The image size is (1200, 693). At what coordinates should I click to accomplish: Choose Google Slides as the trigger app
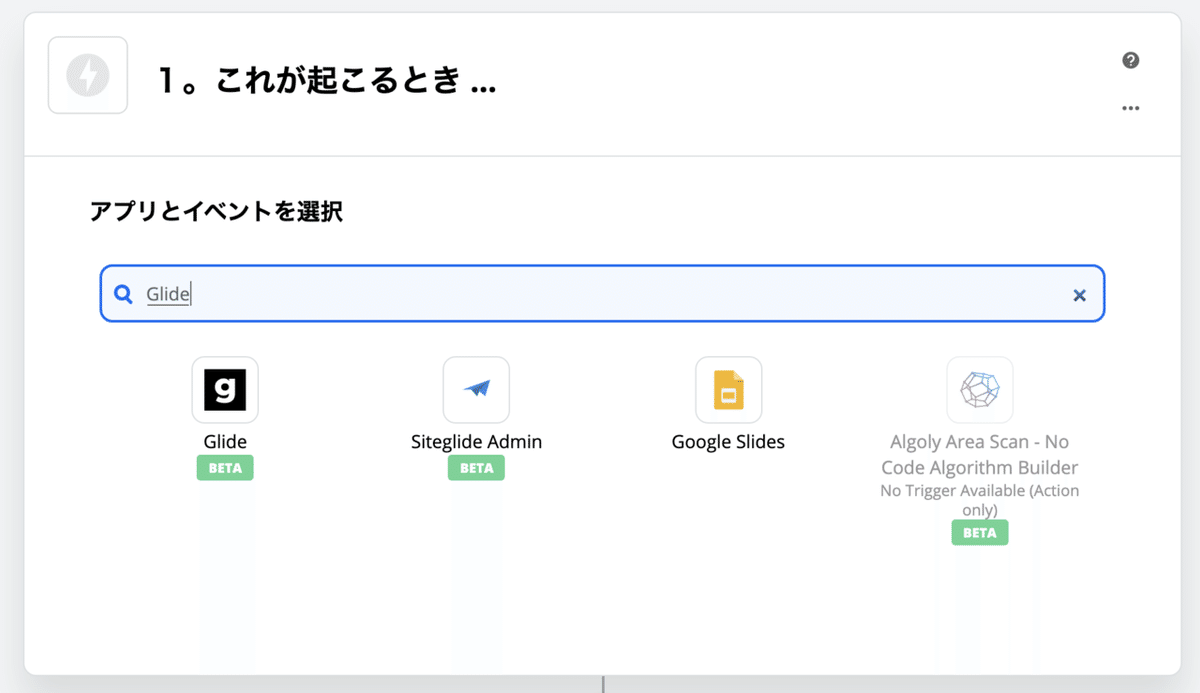pos(728,390)
